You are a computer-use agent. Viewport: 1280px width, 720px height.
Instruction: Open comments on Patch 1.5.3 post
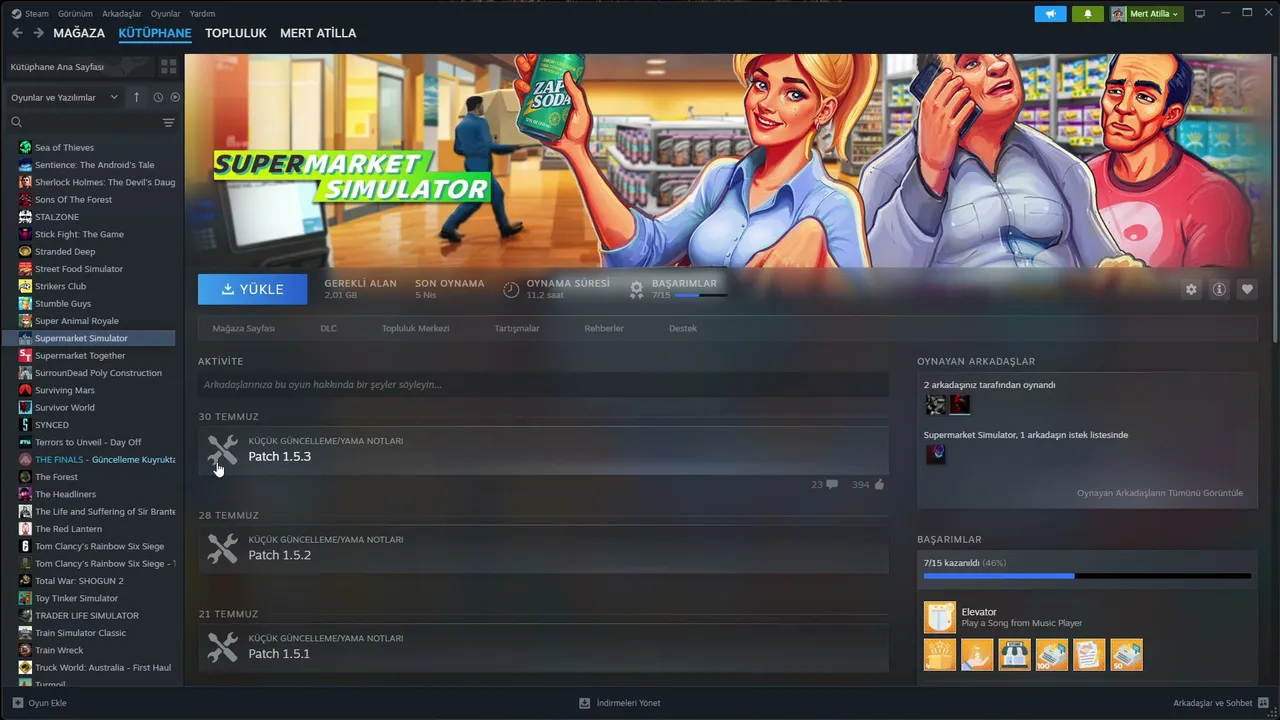tap(825, 485)
